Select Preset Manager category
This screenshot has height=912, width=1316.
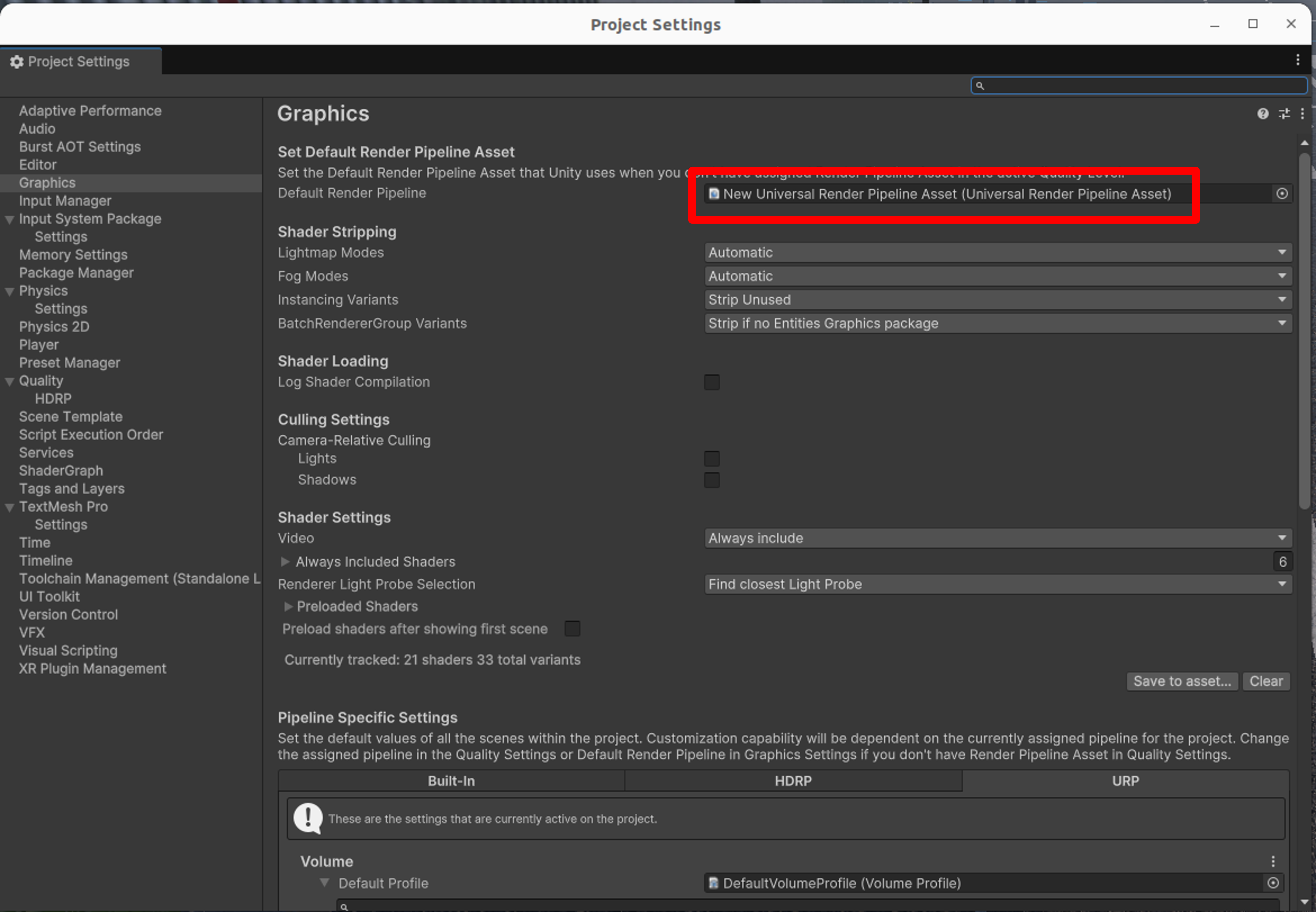click(70, 363)
